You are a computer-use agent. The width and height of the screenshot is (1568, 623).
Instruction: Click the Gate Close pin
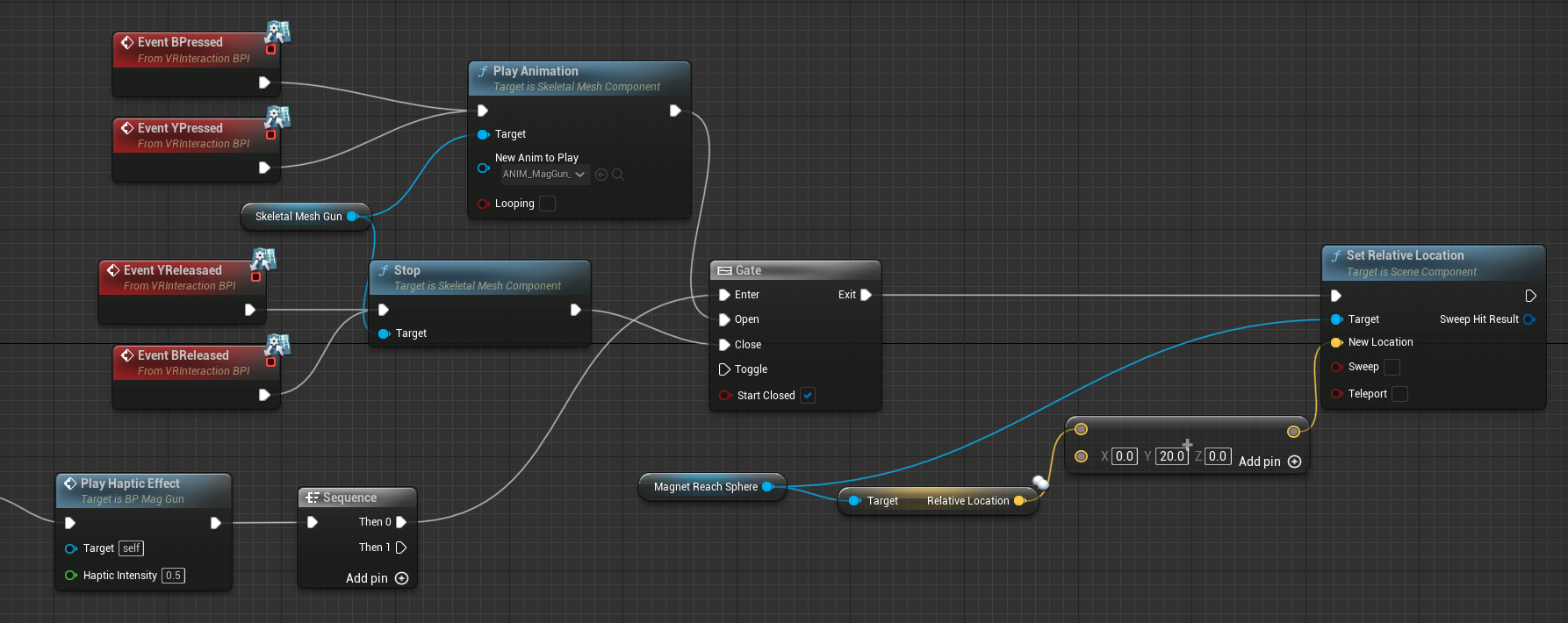pyautogui.click(x=724, y=345)
